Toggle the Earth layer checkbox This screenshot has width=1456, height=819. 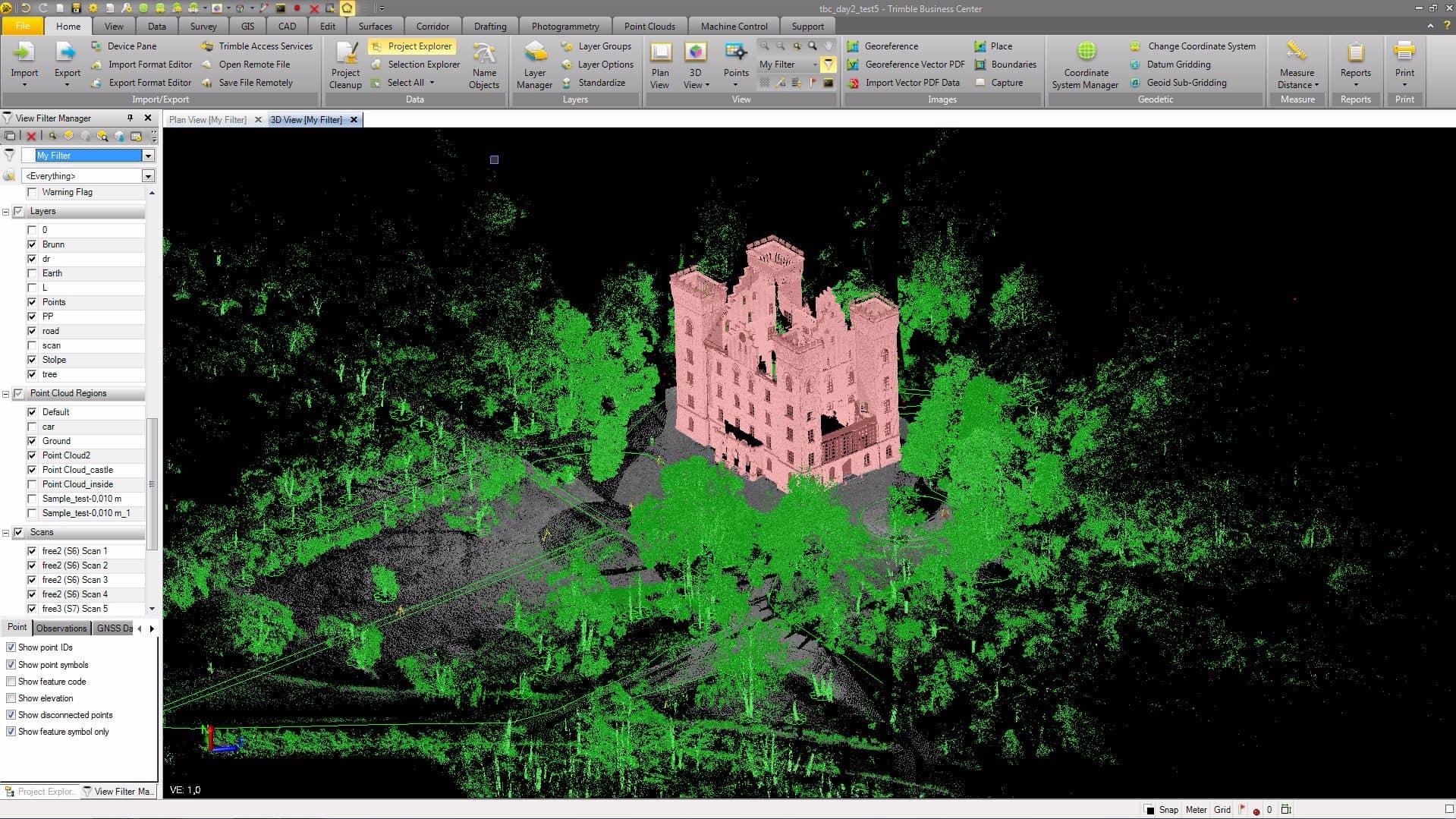click(x=32, y=273)
